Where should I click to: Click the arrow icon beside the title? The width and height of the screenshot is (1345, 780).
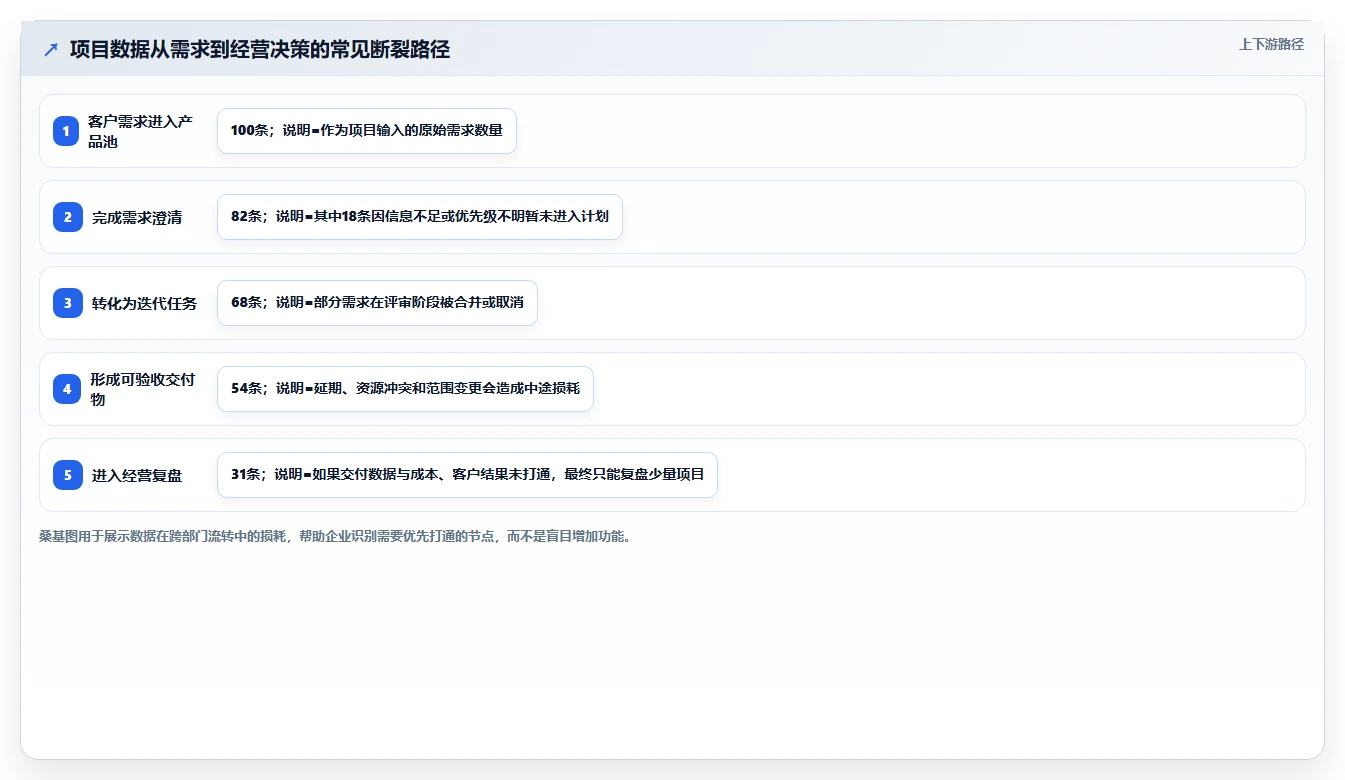coord(51,50)
